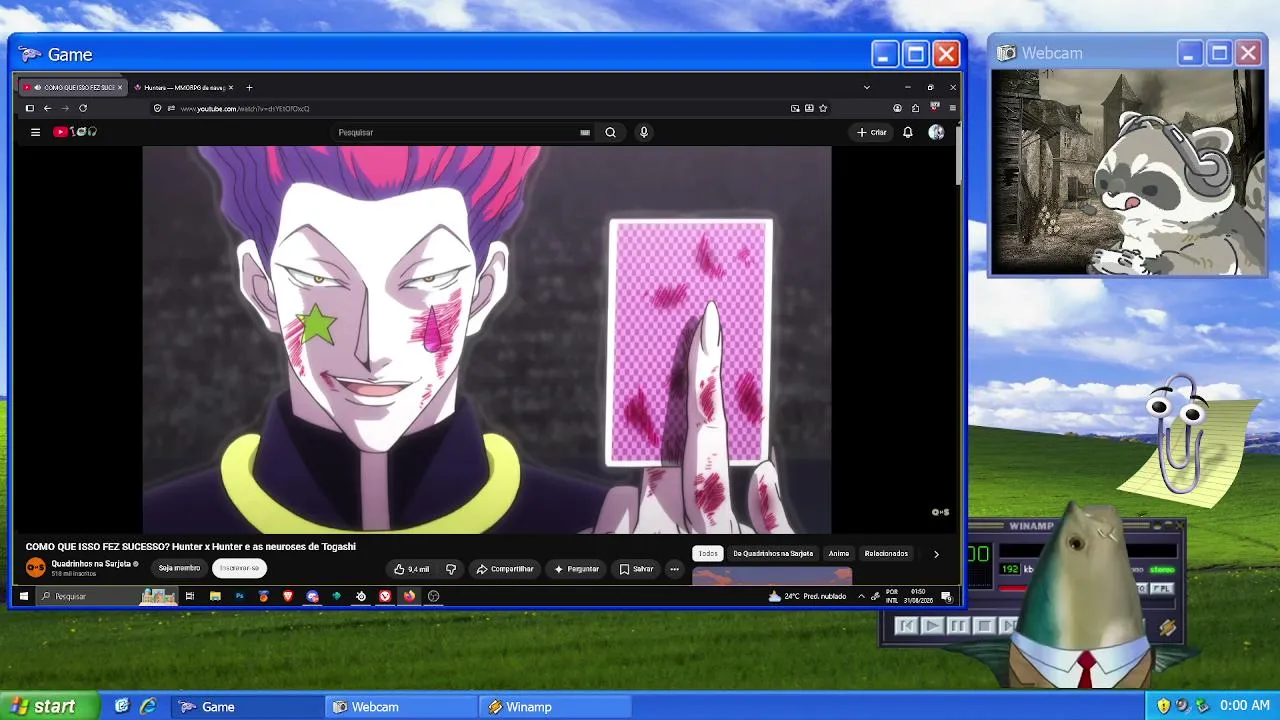The image size is (1280, 720).
Task: Select the Game taskbar button
Action: [247, 707]
